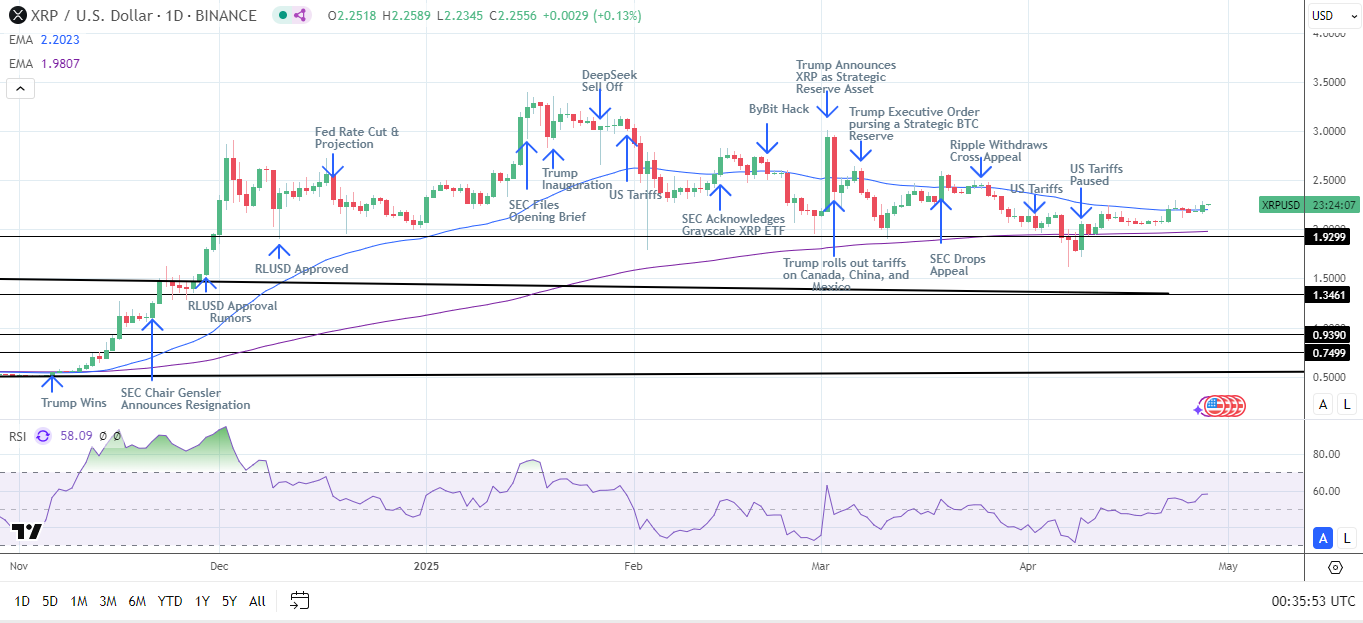Hide the RSI line with the first Ø toggle

103,436
